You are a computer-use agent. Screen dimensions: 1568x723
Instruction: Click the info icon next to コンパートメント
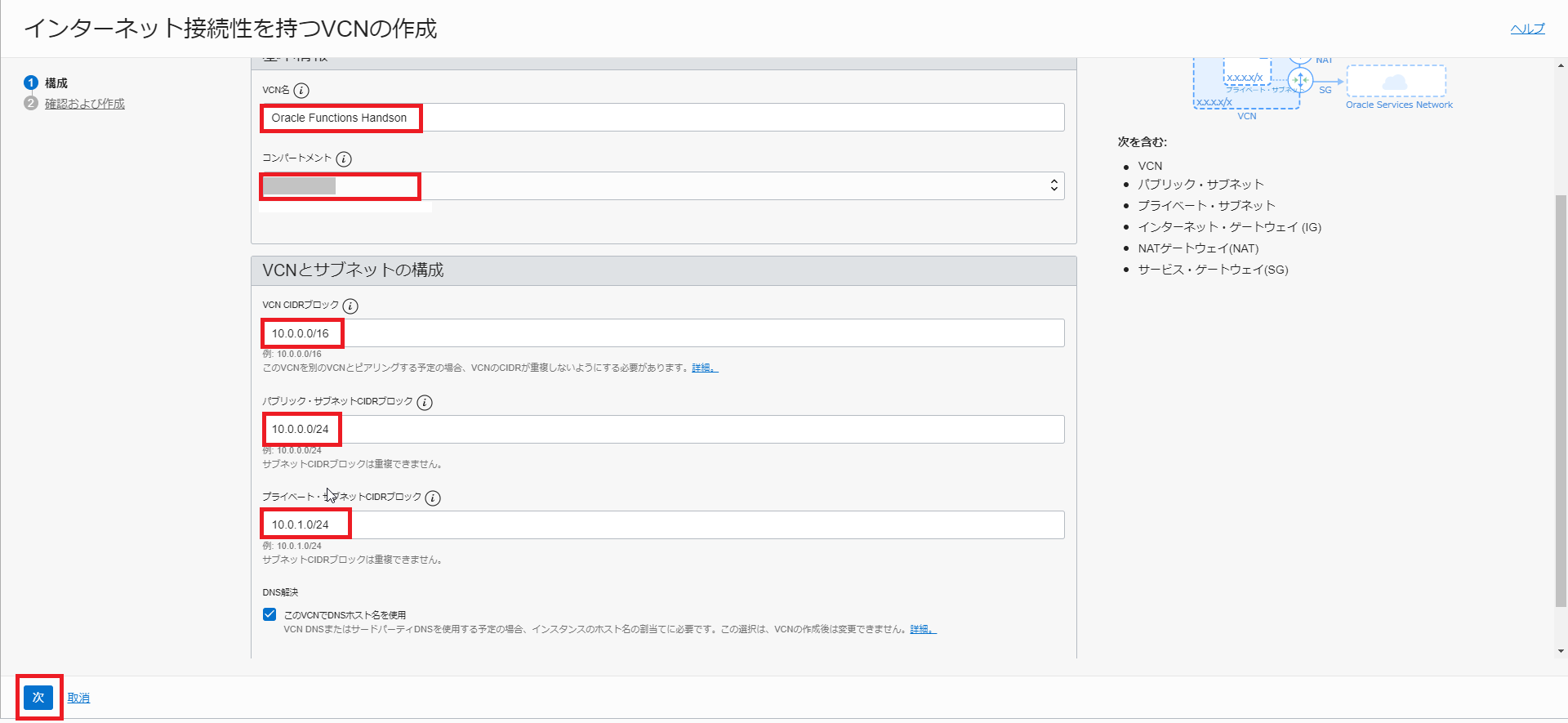tap(344, 159)
